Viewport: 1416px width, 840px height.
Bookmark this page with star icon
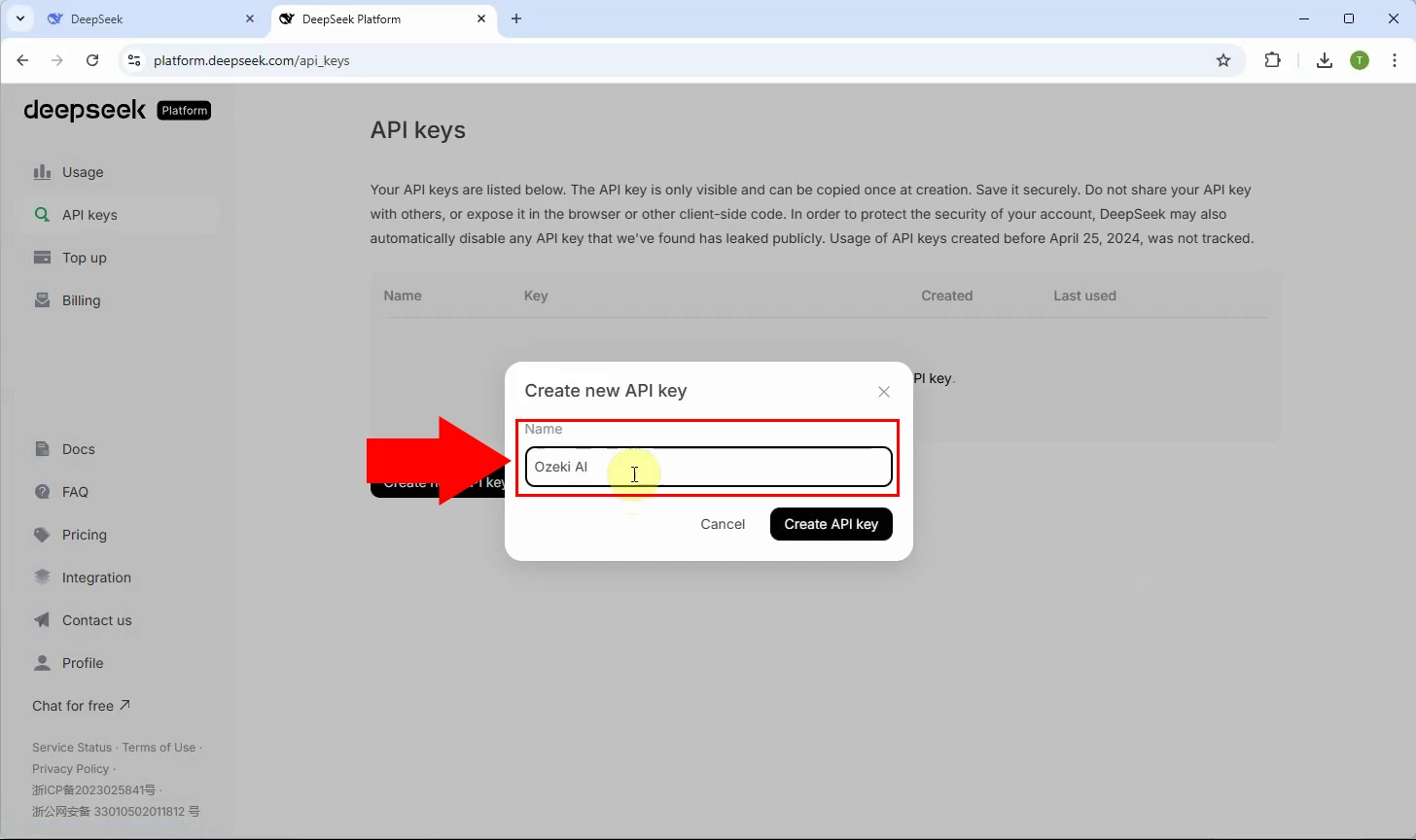tap(1223, 60)
